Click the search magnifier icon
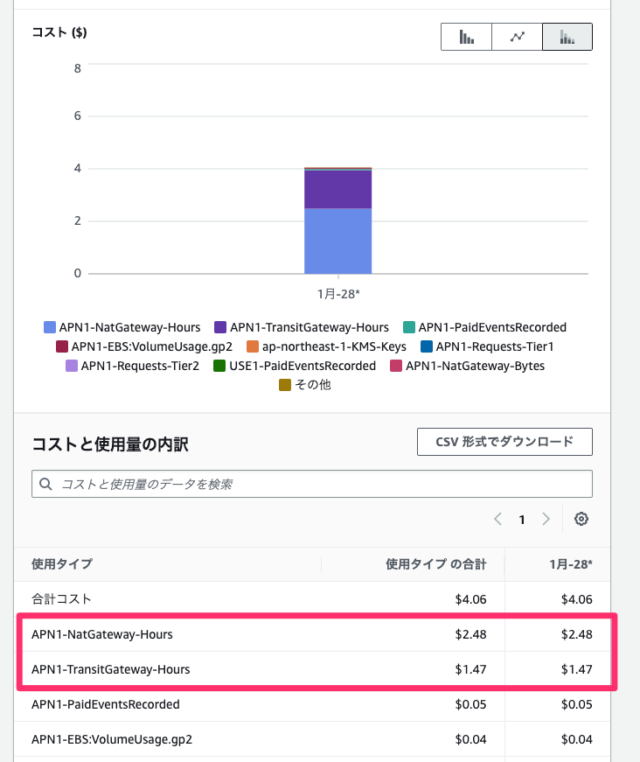 point(46,484)
